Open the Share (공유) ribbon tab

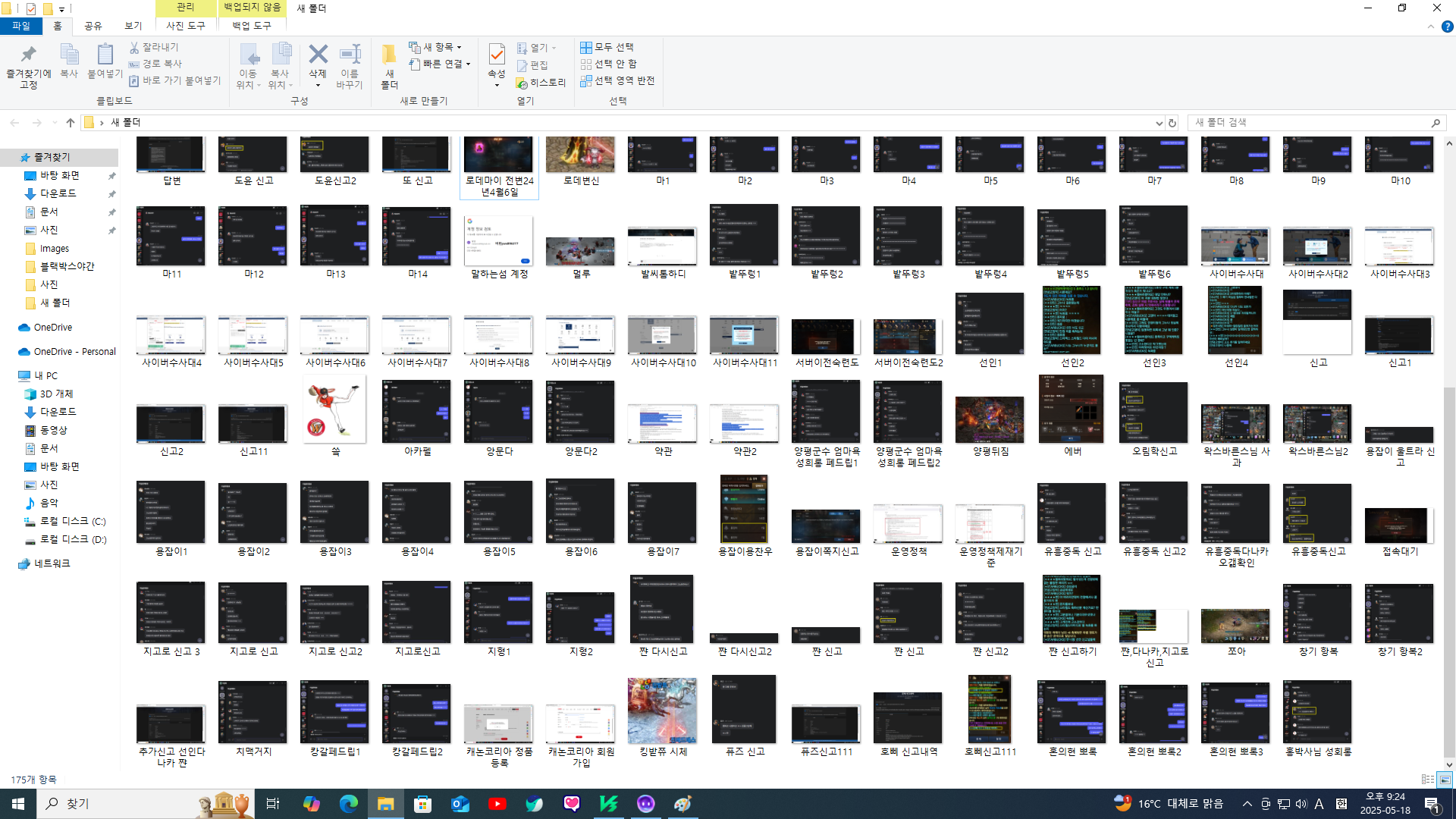coord(93,26)
